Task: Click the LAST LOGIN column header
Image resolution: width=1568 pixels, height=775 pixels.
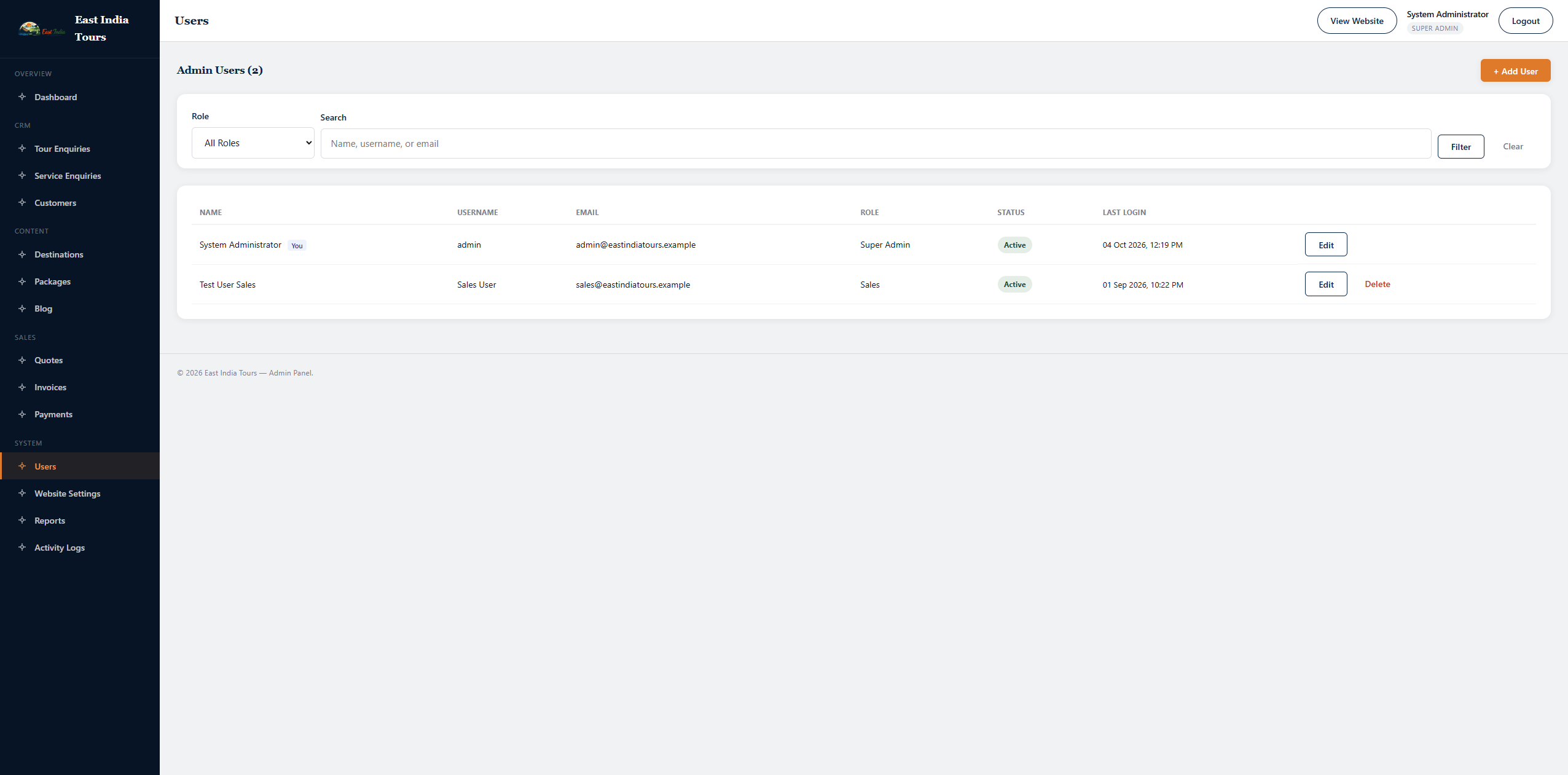Action: pos(1124,213)
